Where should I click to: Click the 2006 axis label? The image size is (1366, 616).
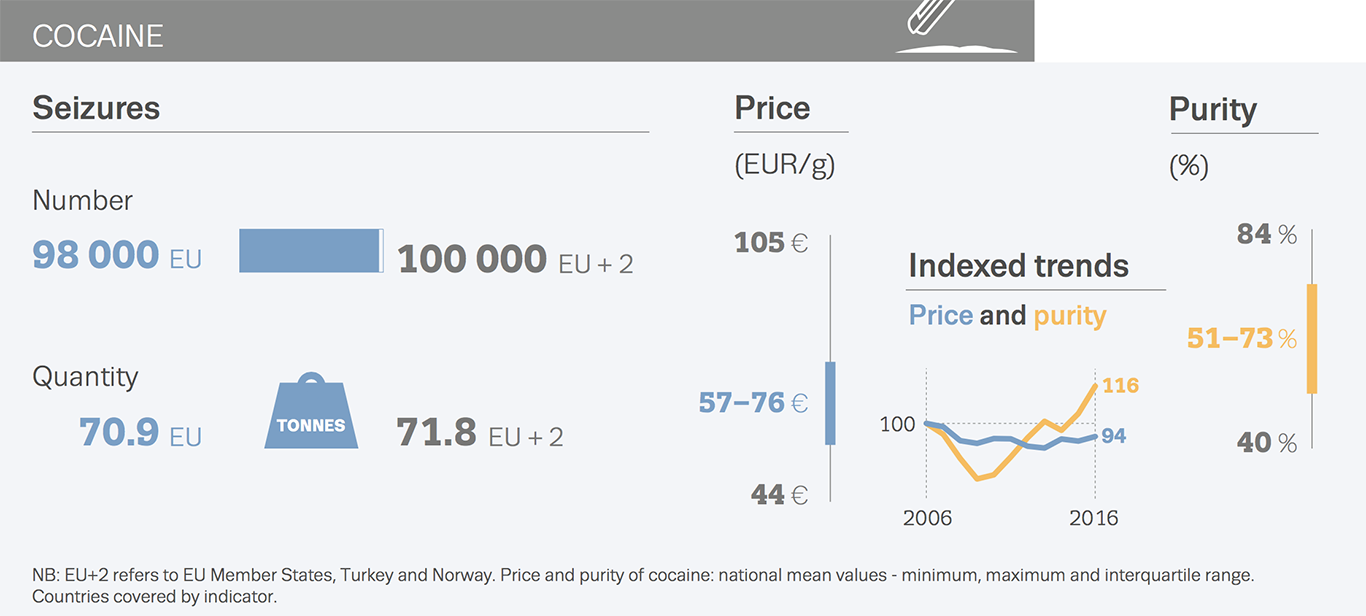[x=927, y=518]
